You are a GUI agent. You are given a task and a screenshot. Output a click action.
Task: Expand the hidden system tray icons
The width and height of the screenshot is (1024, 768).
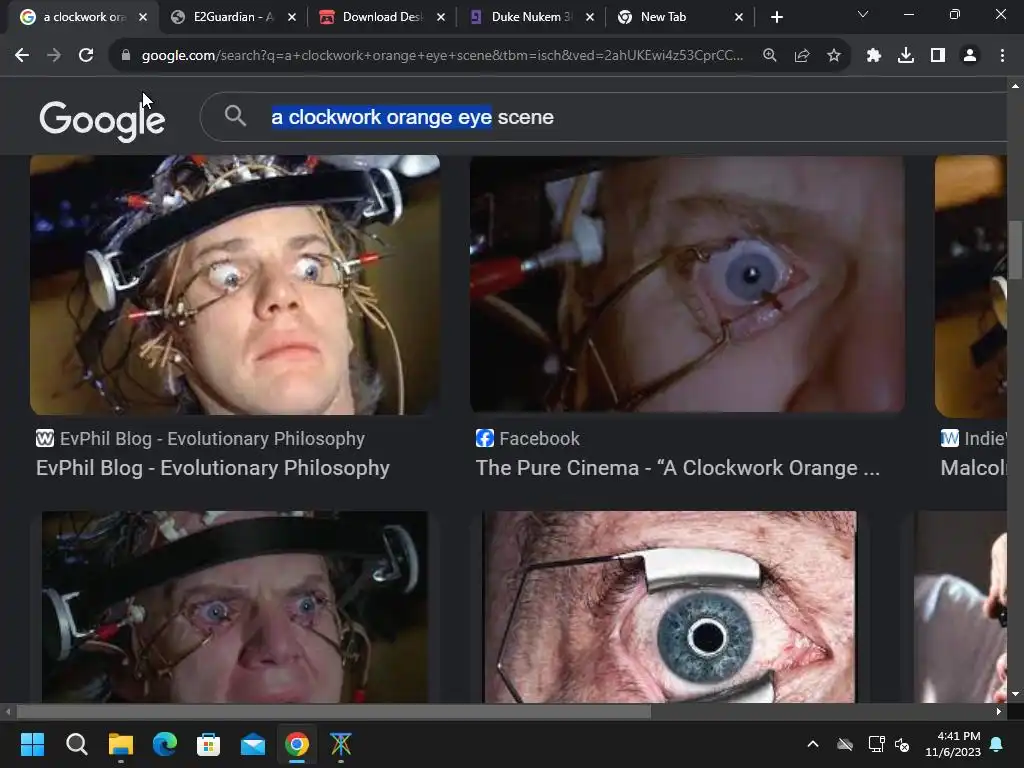(813, 744)
